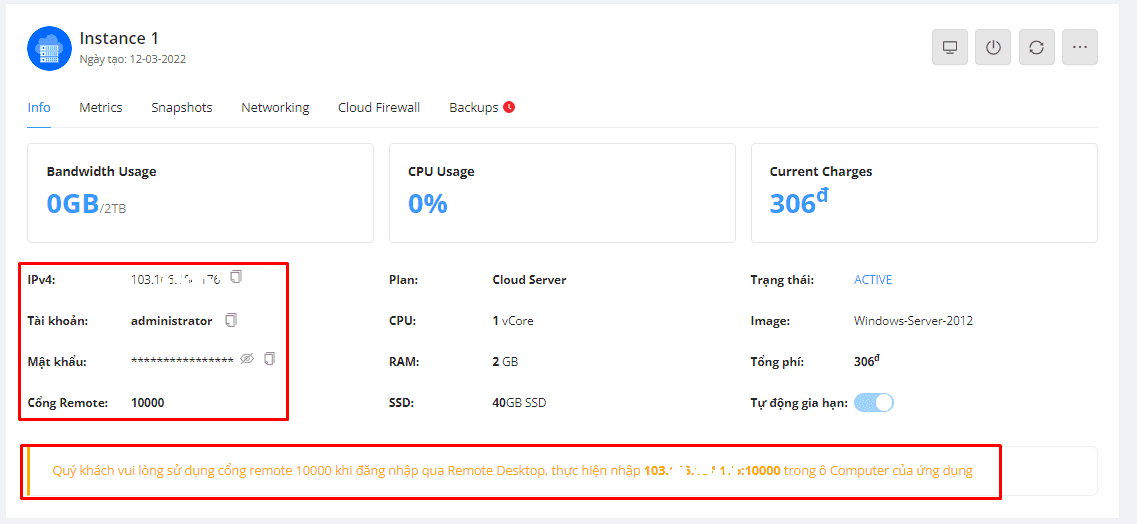Copy the IPv4 address
This screenshot has width=1137, height=524.
236,277
